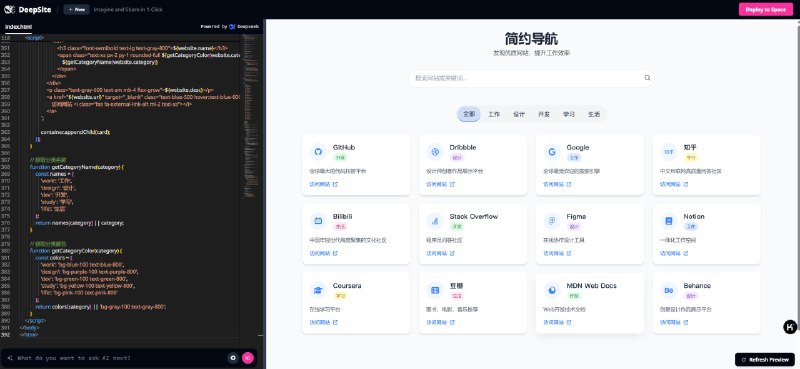
Task: Open AI settings gear in prompt bar
Action: click(x=233, y=358)
